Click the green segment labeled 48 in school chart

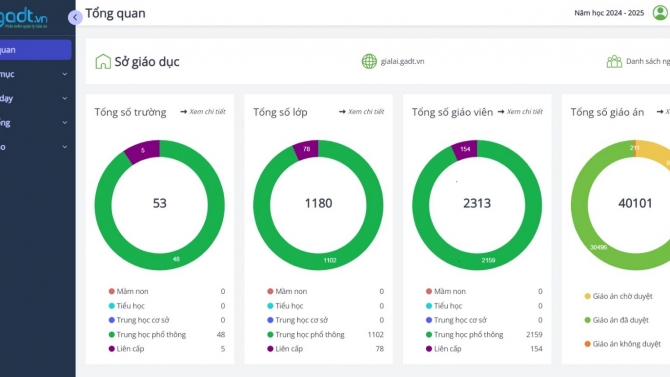pyautogui.click(x=176, y=259)
